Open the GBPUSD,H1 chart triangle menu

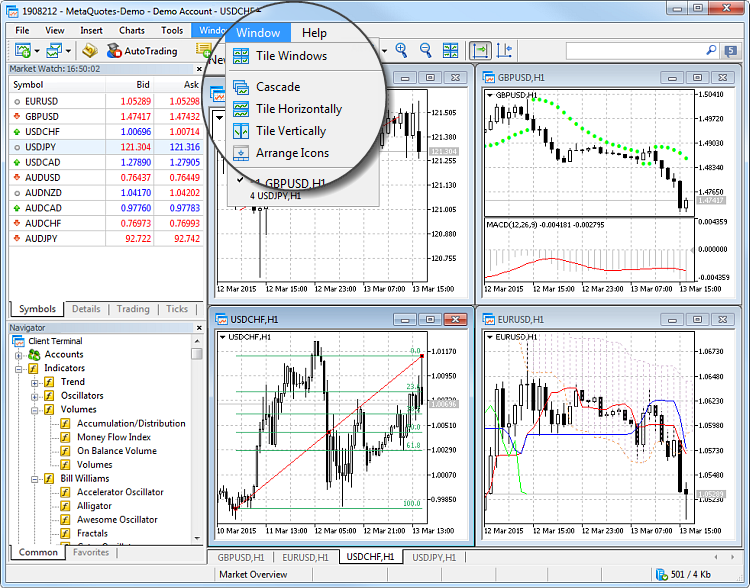(490, 95)
